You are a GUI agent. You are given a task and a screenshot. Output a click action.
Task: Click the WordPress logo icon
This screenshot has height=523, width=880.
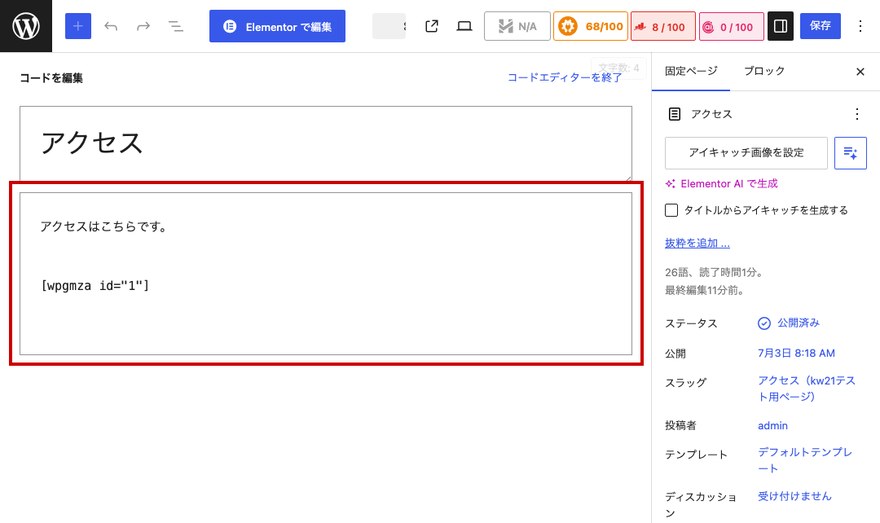(x=26, y=26)
